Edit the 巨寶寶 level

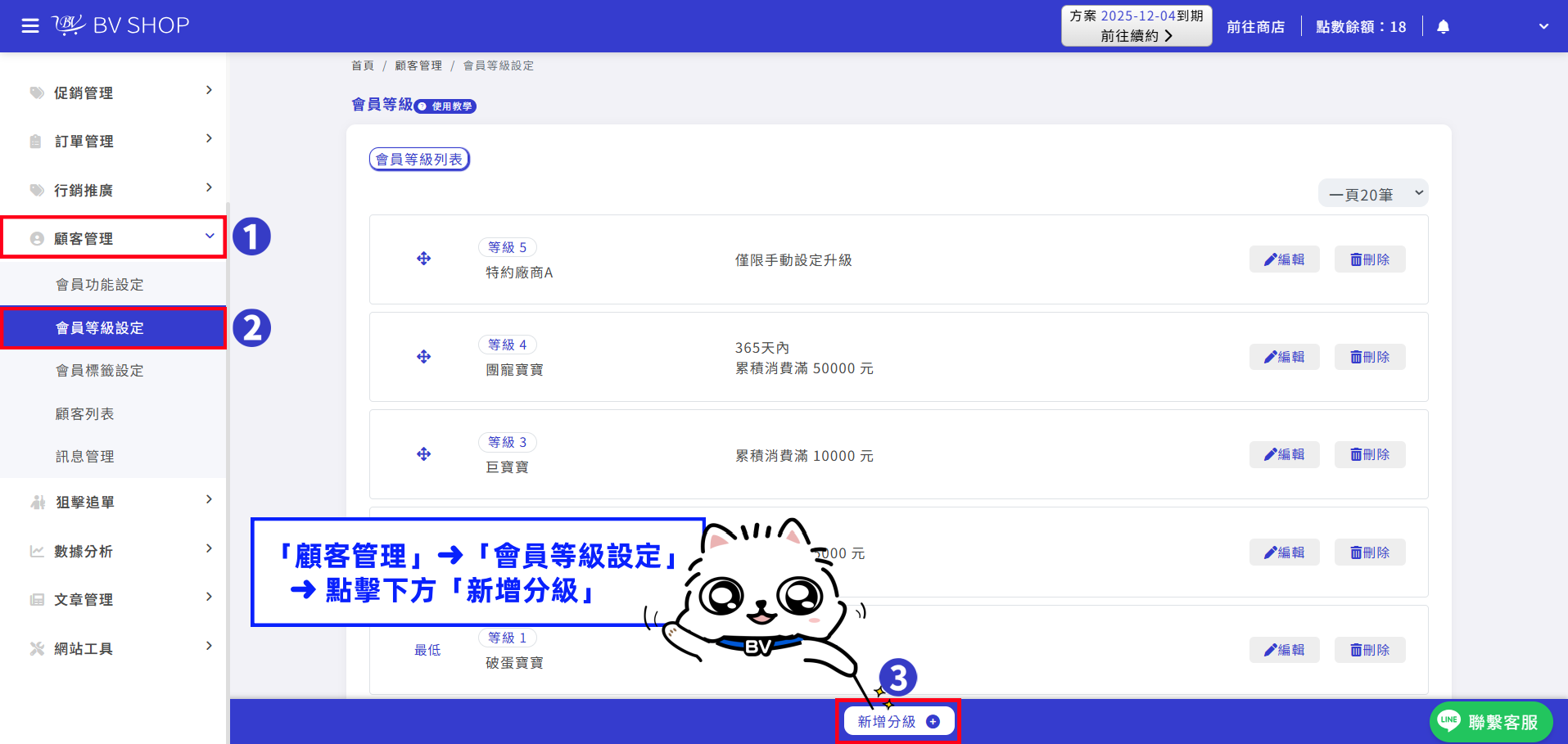[x=1284, y=454]
